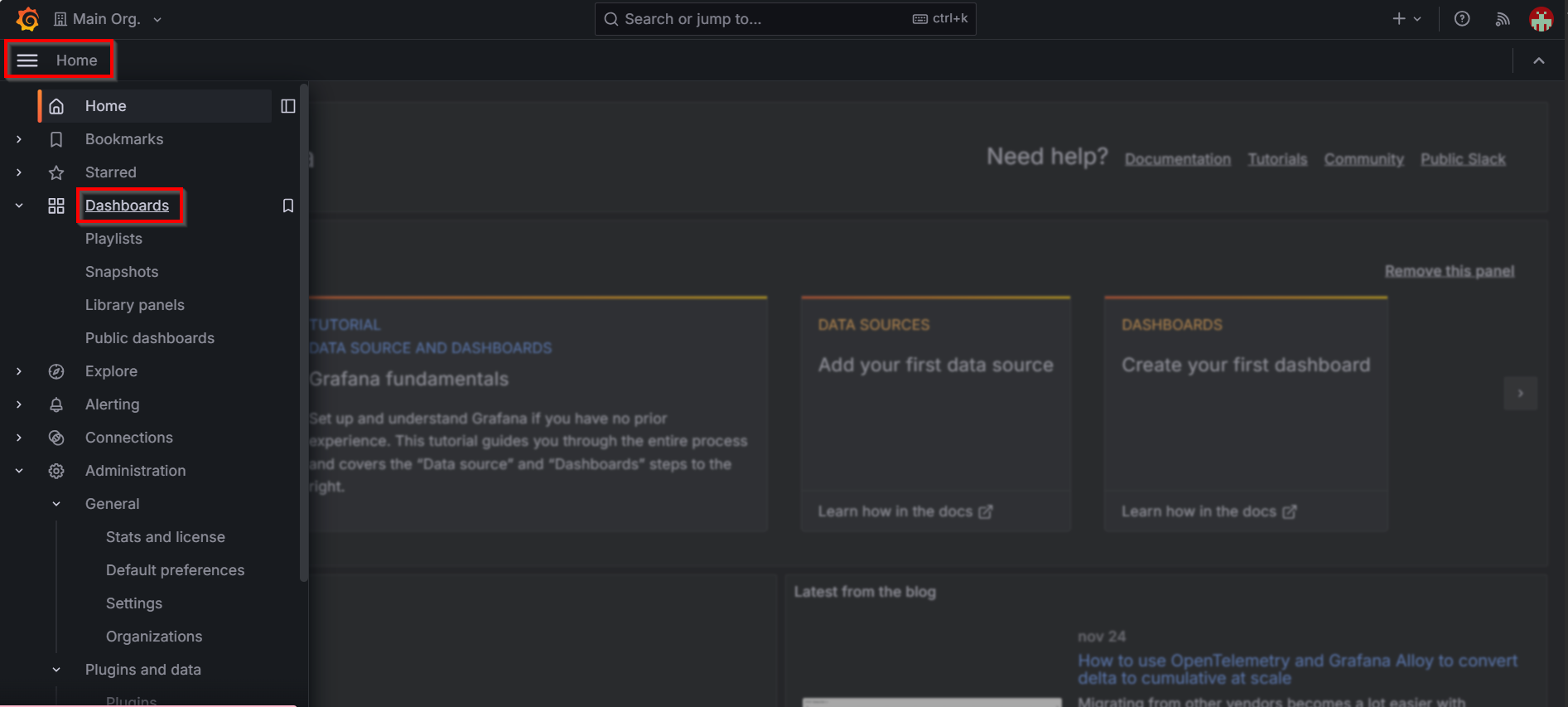Image resolution: width=1568 pixels, height=707 pixels.
Task: Click the Dashboards grid icon
Action: pyautogui.click(x=56, y=206)
